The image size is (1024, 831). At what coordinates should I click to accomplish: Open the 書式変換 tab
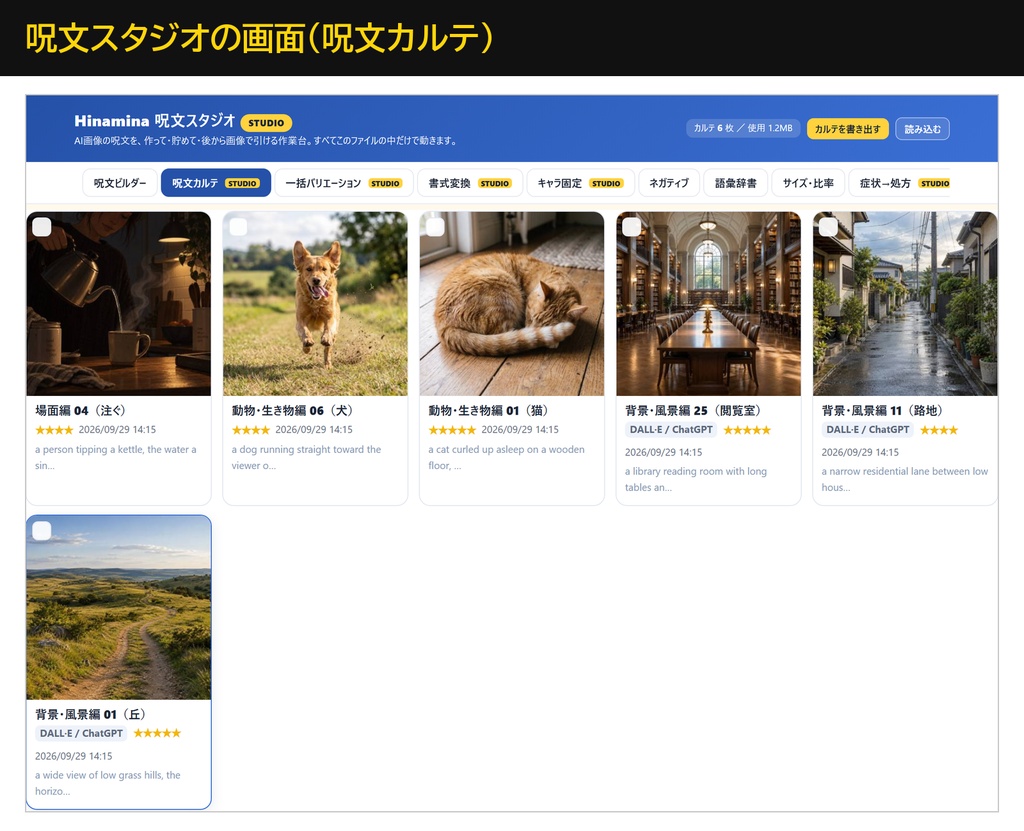[x=470, y=183]
